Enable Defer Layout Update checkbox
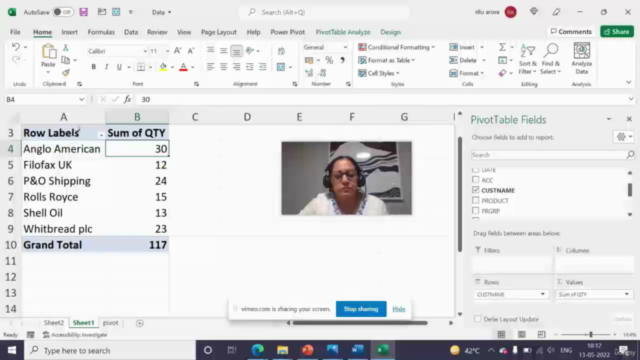The width and height of the screenshot is (640, 360). 478,319
